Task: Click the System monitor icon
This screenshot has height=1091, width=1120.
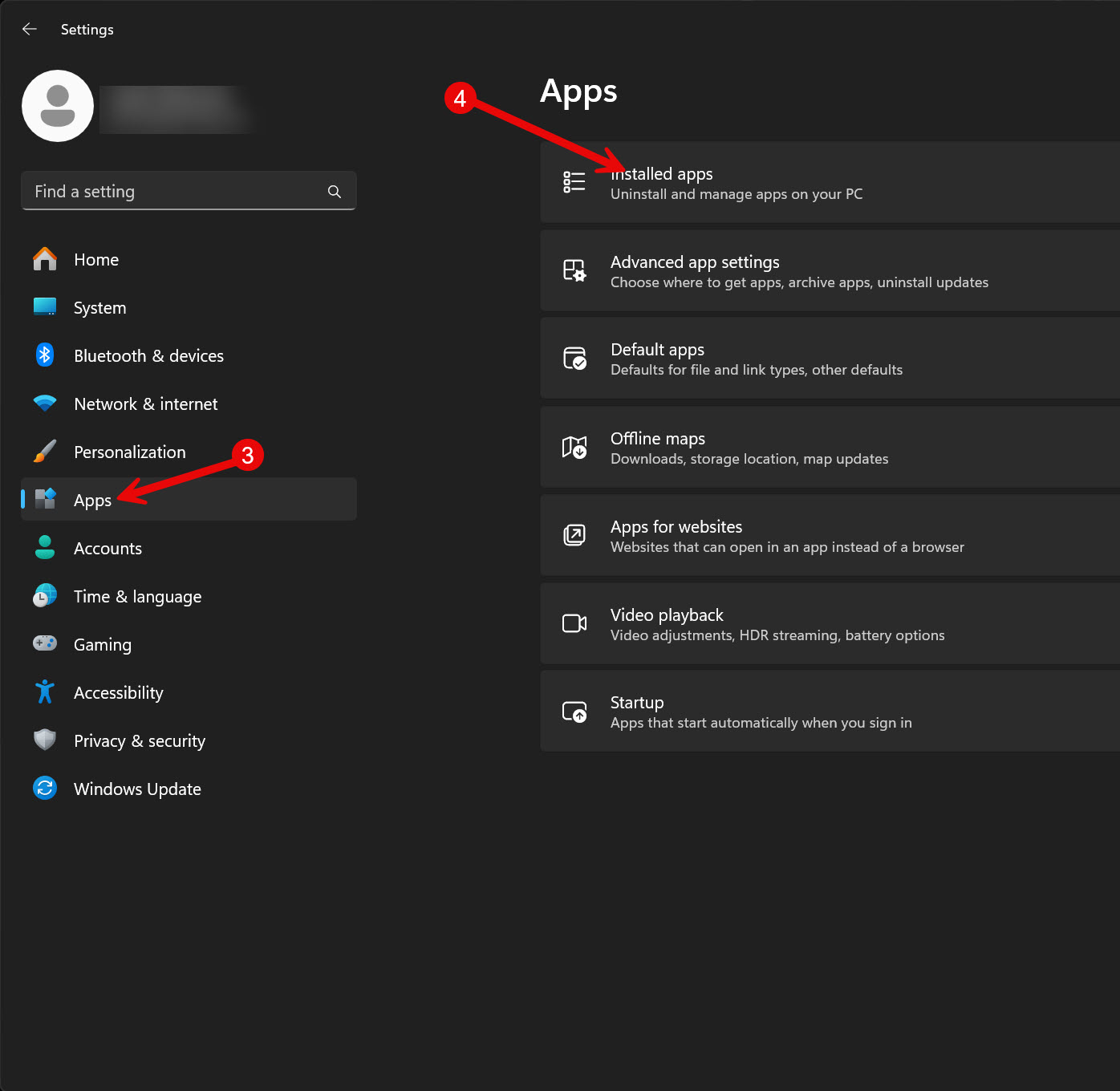Action: tap(45, 306)
